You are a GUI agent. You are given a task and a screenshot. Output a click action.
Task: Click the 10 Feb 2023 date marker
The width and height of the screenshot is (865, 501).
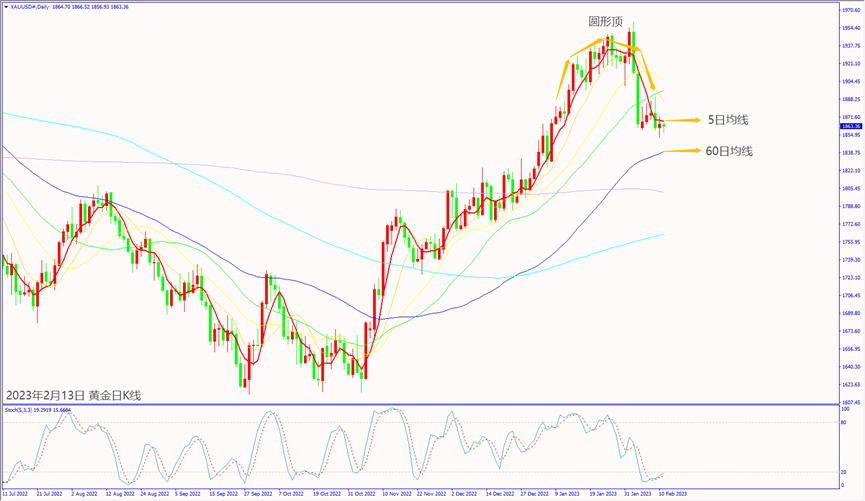672,494
